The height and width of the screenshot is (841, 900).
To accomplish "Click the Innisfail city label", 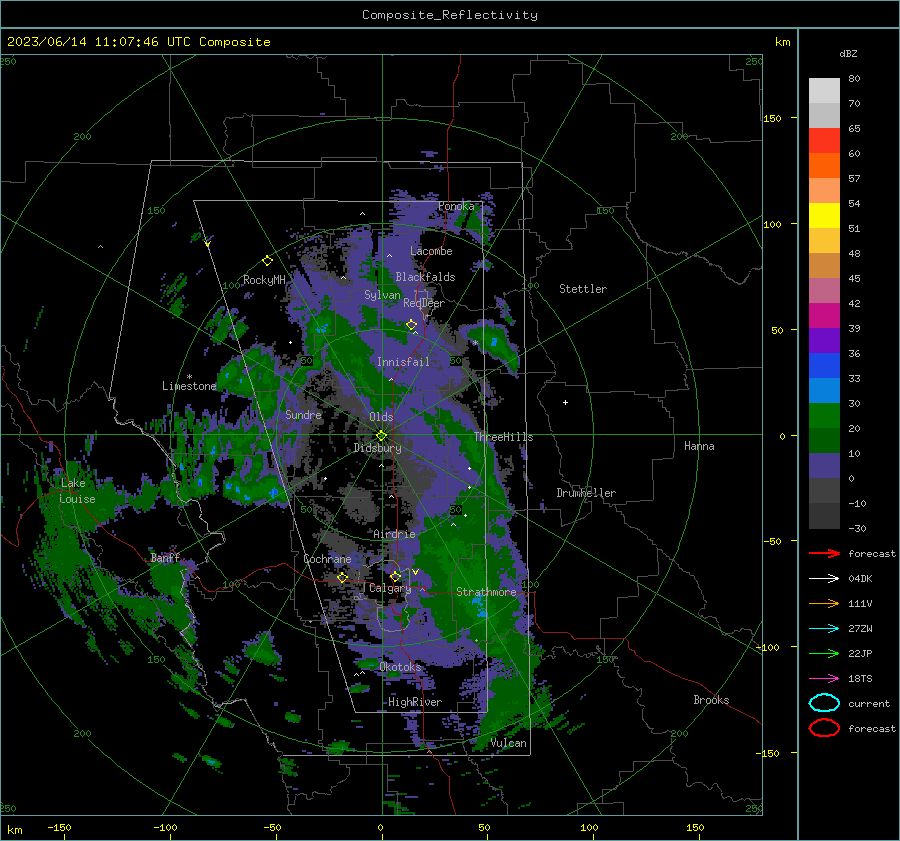I will pyautogui.click(x=403, y=362).
